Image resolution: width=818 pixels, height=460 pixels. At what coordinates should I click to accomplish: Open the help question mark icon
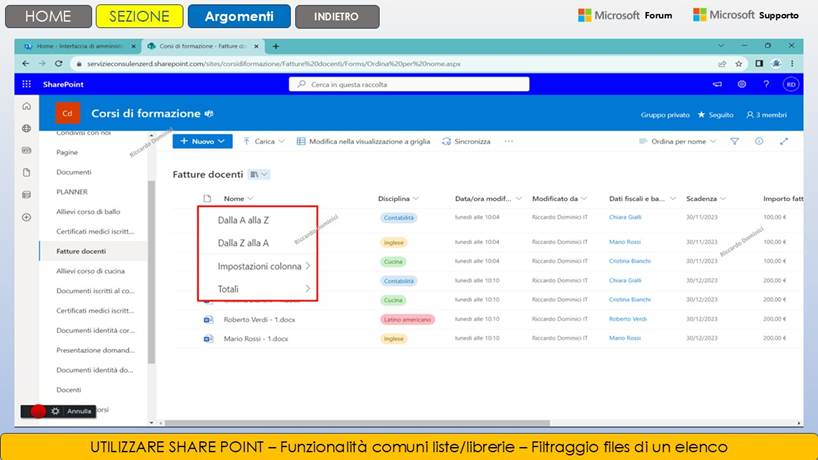click(766, 84)
